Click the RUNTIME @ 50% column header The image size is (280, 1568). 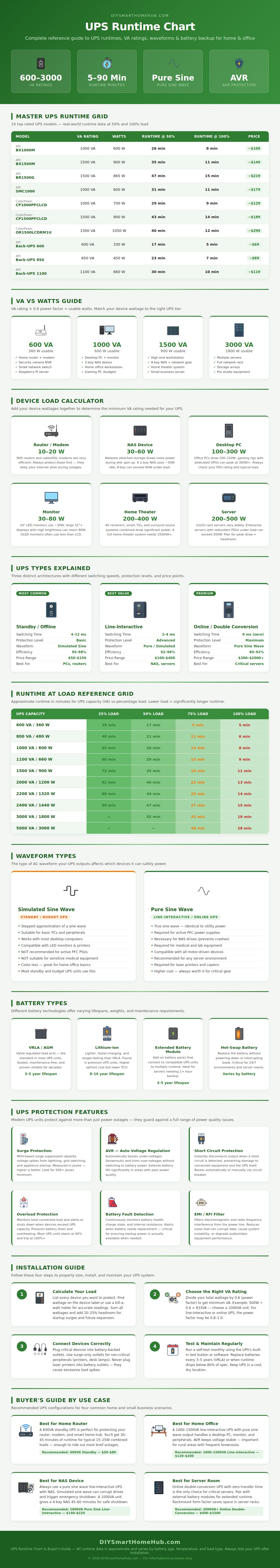pyautogui.click(x=158, y=136)
